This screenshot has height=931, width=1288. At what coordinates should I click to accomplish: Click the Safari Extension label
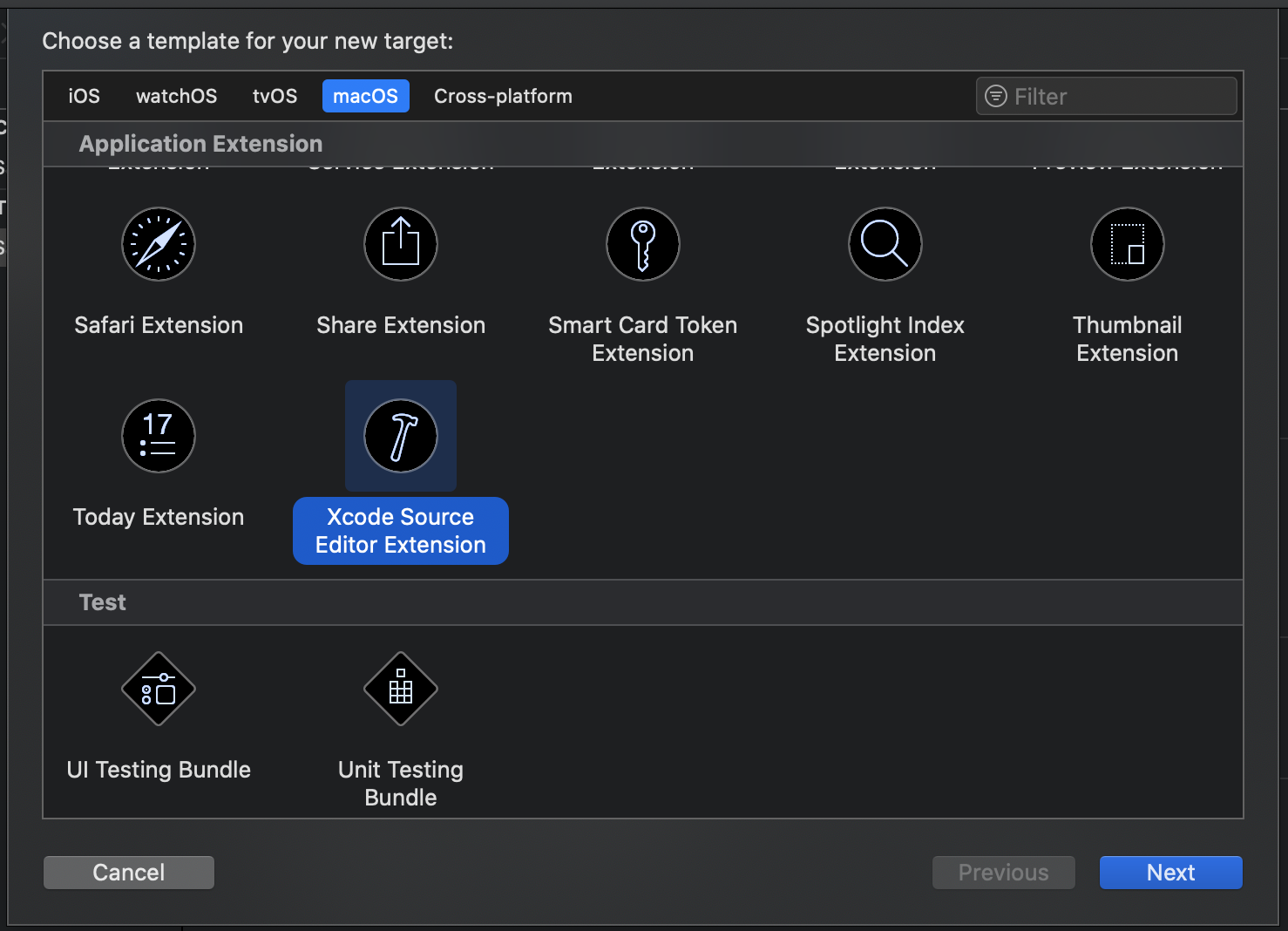[159, 325]
